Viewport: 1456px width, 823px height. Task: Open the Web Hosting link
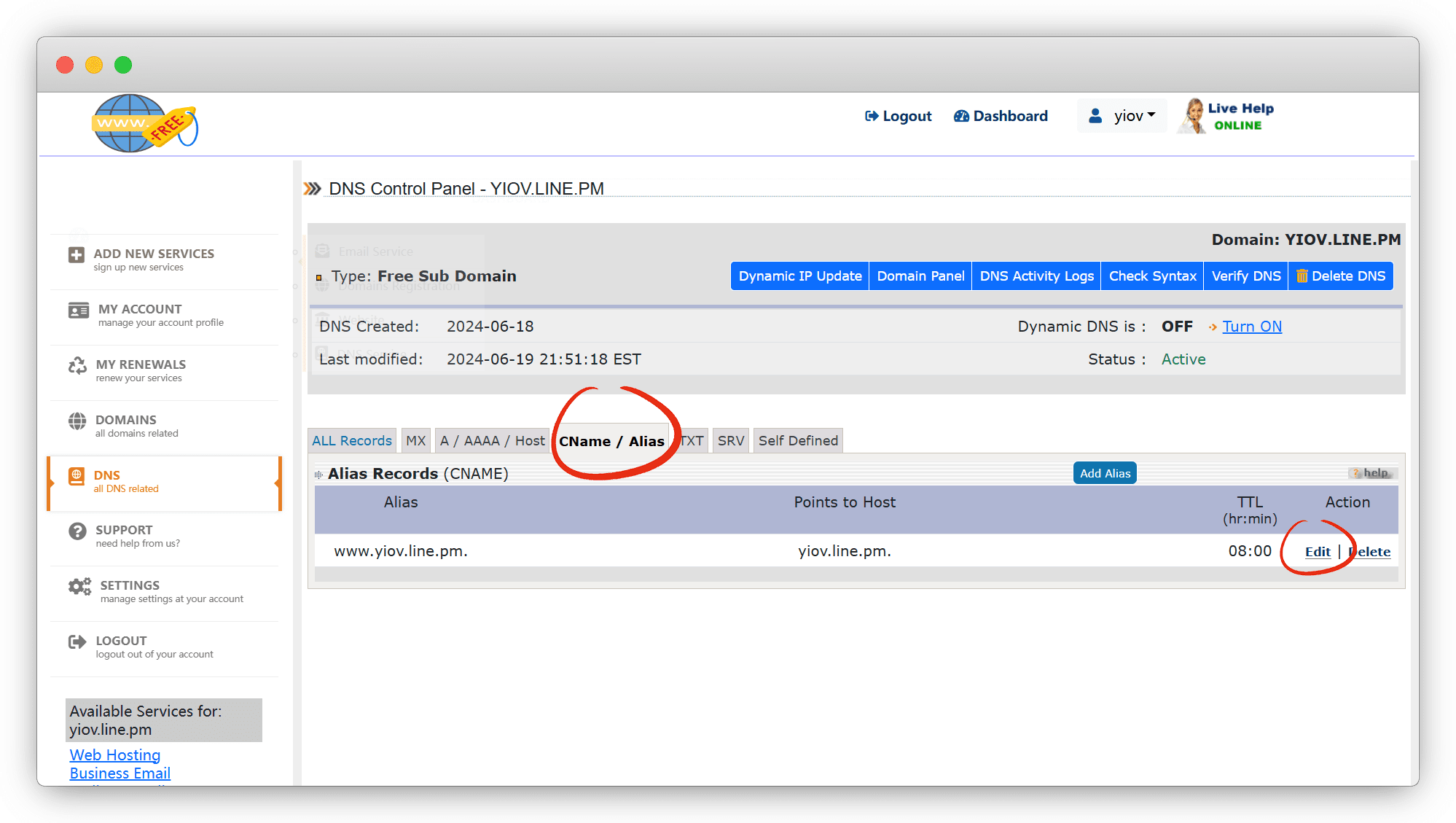click(x=115, y=755)
